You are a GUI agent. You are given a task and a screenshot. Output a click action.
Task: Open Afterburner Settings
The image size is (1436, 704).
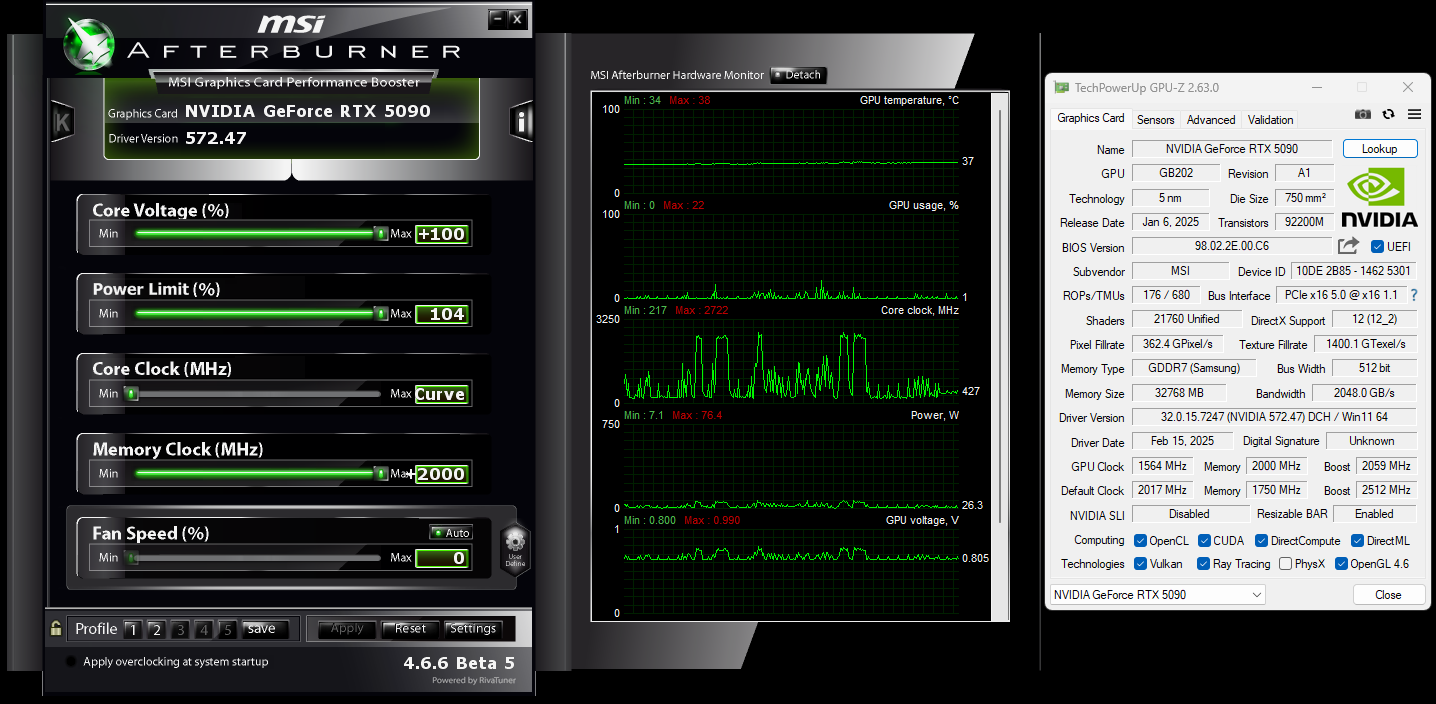point(473,629)
